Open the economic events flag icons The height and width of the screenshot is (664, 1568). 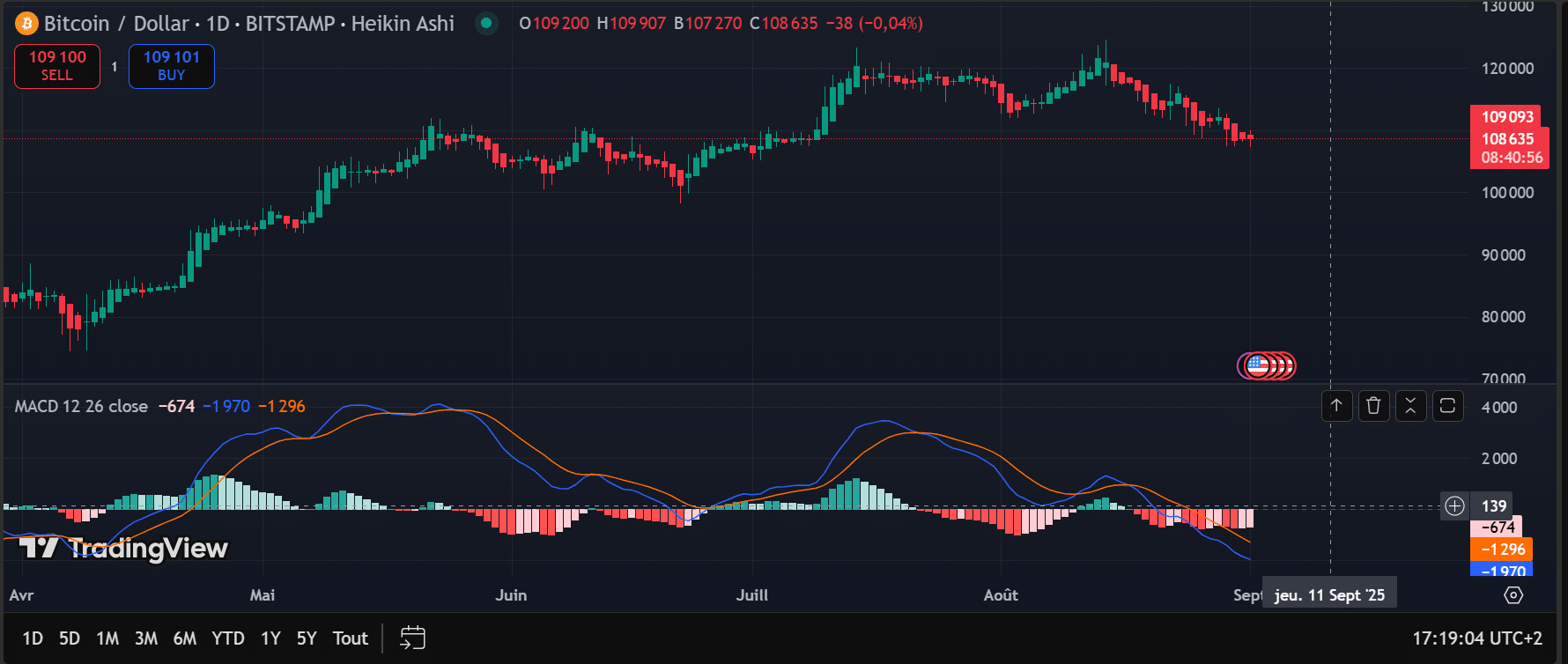pyautogui.click(x=1267, y=365)
